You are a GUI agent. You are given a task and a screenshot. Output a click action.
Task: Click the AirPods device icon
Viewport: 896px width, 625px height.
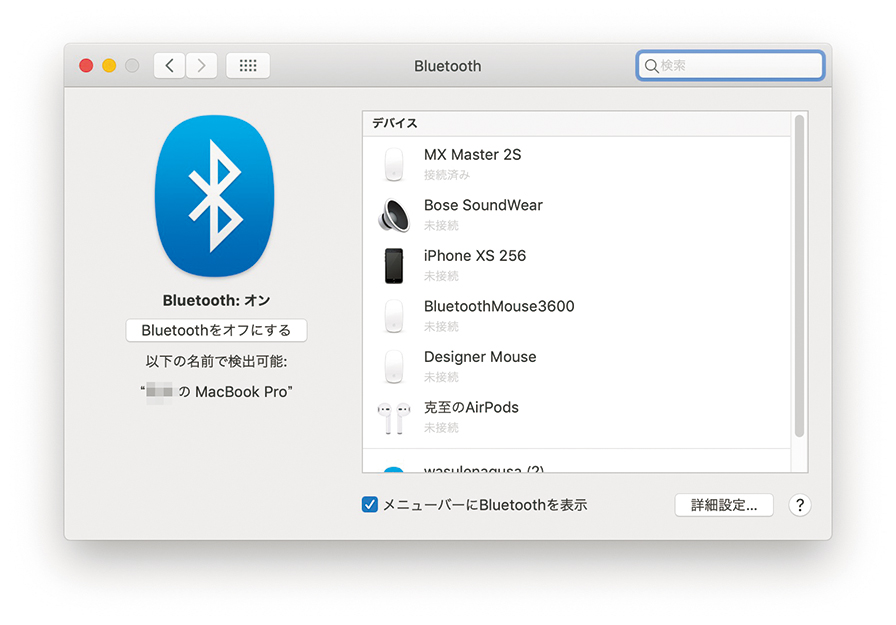394,417
